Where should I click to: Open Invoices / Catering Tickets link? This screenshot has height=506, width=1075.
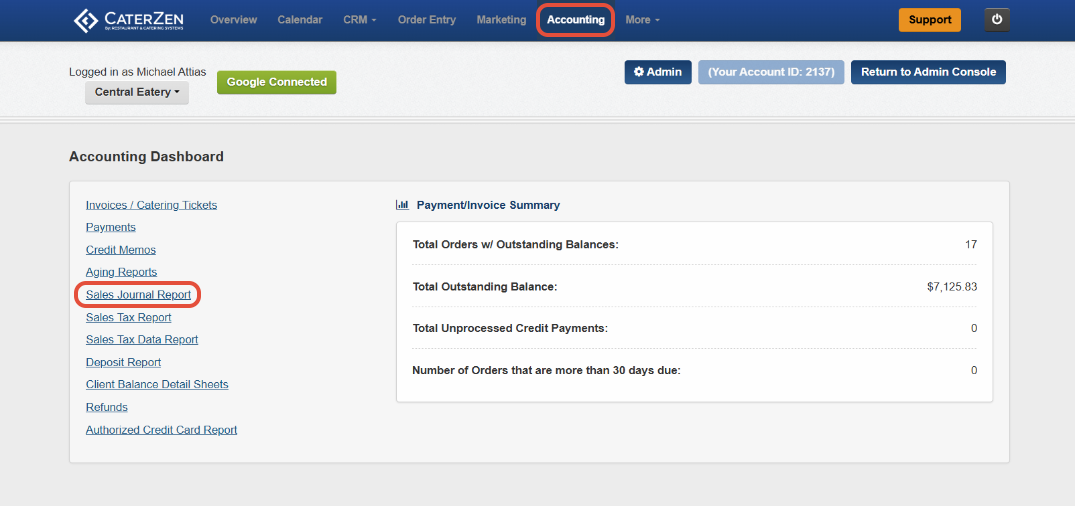[152, 205]
